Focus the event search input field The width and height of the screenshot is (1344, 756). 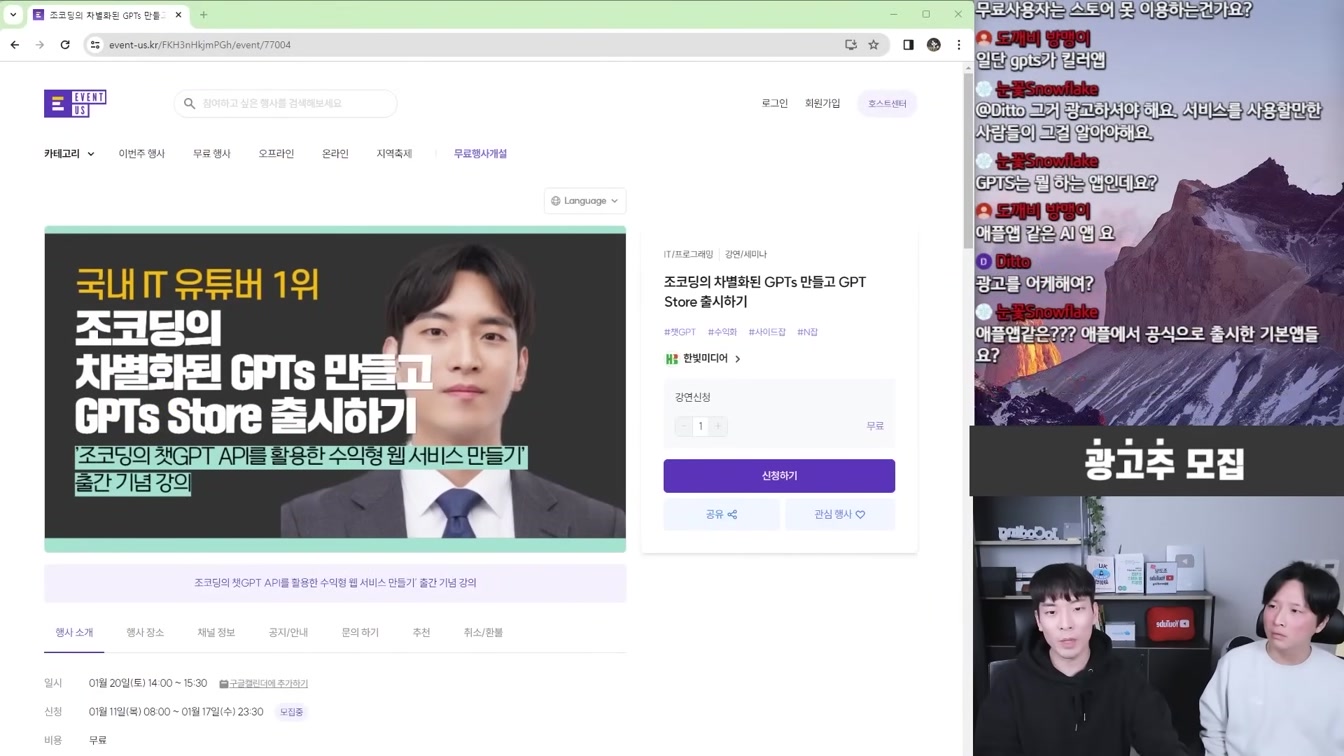286,103
